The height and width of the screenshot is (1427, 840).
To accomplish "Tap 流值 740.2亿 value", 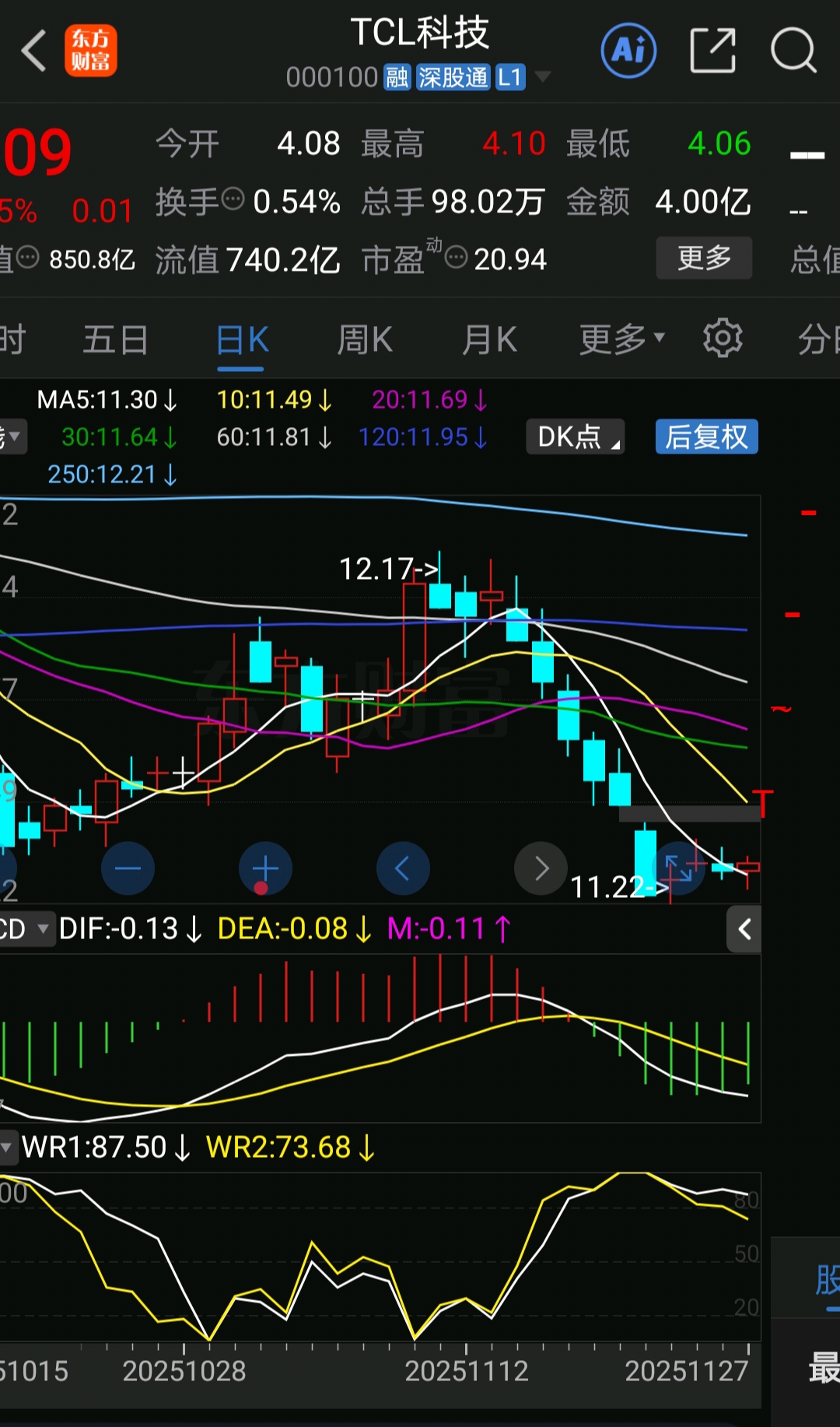I will tap(283, 259).
